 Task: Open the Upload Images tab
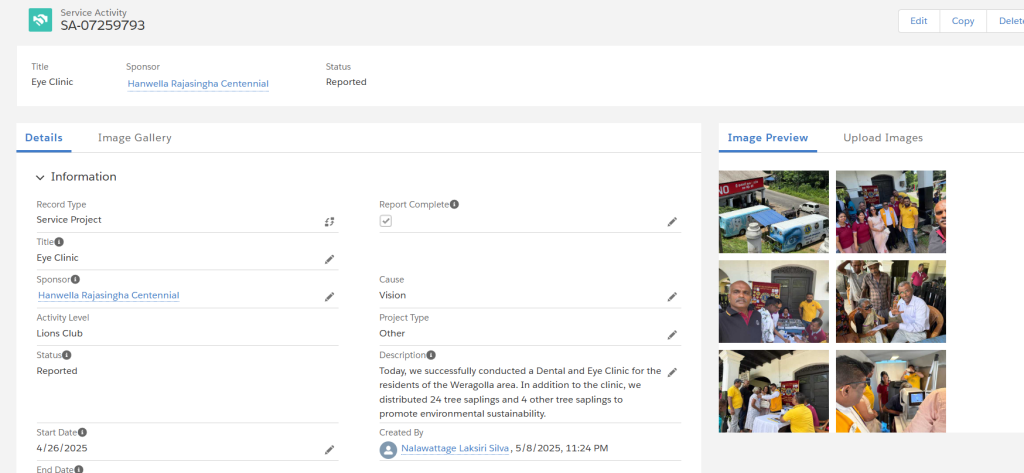[x=883, y=138]
